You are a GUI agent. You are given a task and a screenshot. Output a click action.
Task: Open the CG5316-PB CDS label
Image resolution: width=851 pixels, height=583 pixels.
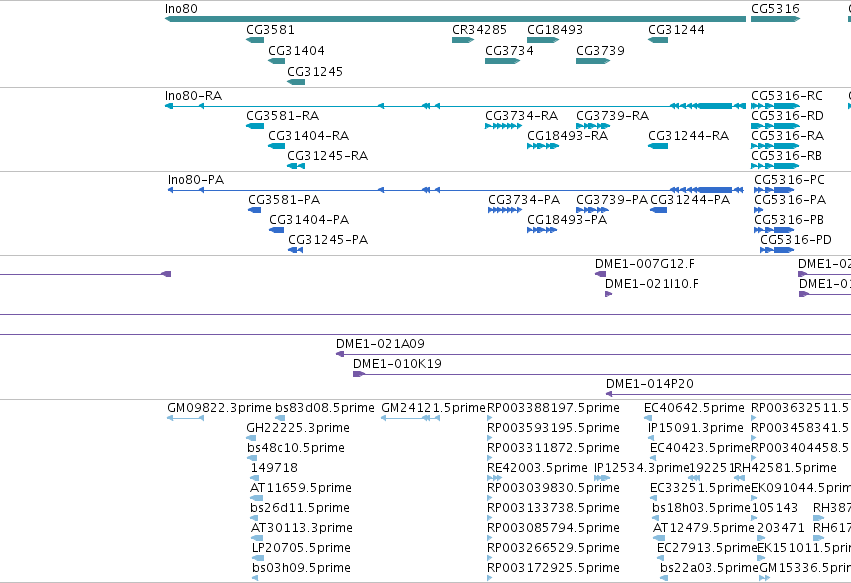(x=789, y=220)
